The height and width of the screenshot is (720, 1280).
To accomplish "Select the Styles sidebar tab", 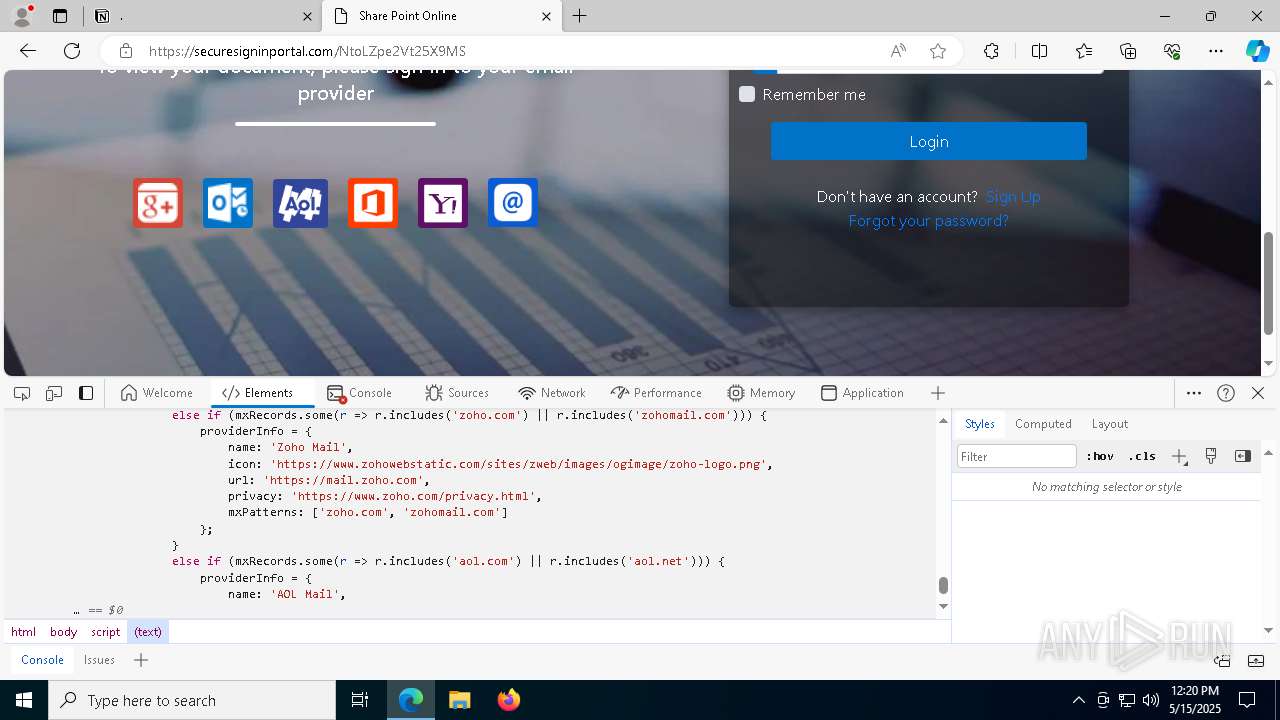I will tap(980, 424).
